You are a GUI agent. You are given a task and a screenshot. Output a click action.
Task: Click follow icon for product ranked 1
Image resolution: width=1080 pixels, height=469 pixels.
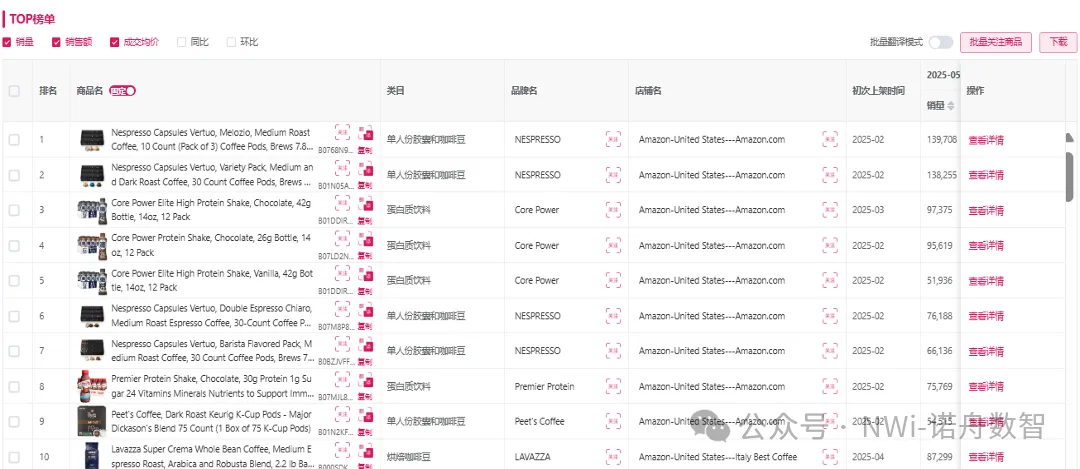(x=342, y=133)
